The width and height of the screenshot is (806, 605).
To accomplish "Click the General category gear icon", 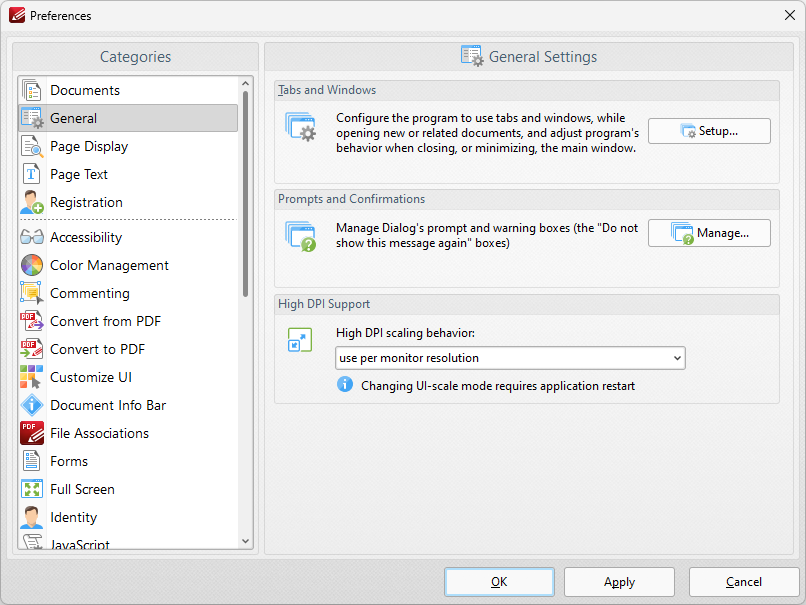I will (32, 118).
